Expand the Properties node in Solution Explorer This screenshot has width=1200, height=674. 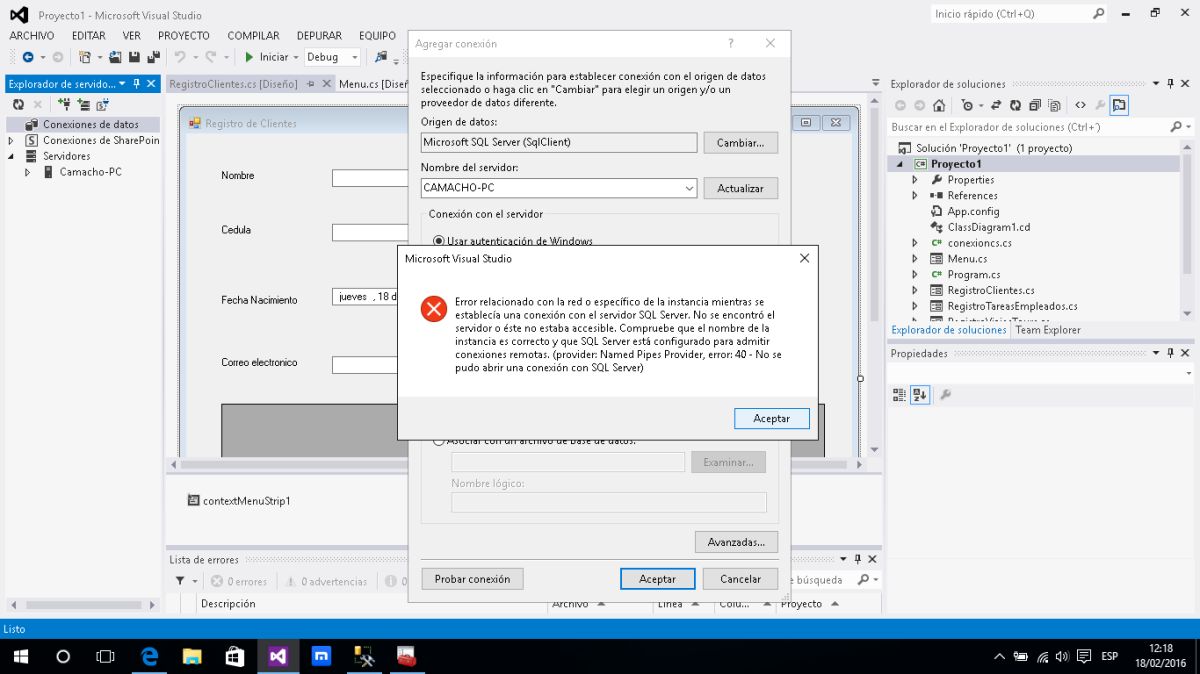pos(914,180)
